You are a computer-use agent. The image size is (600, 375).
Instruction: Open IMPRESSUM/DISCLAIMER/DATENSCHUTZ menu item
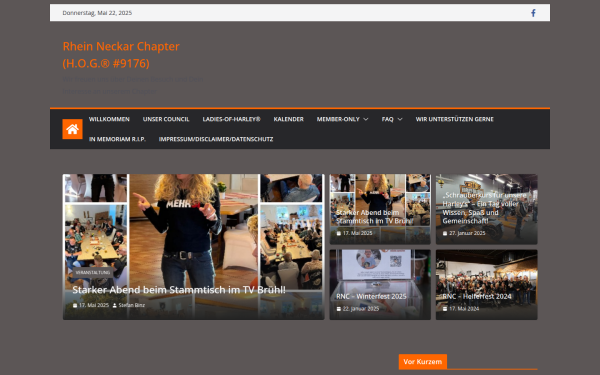coord(216,139)
